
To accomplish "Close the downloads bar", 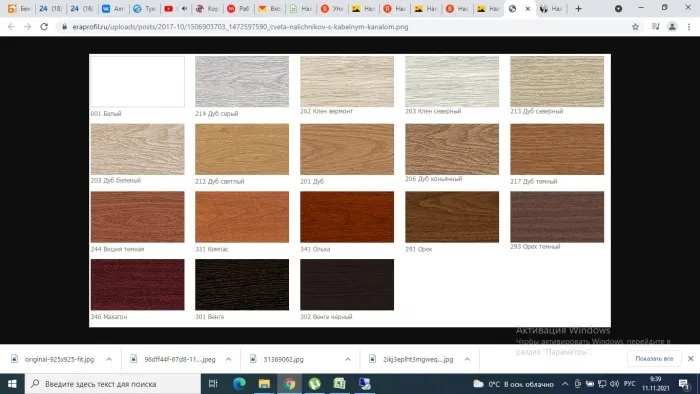I will coord(691,359).
